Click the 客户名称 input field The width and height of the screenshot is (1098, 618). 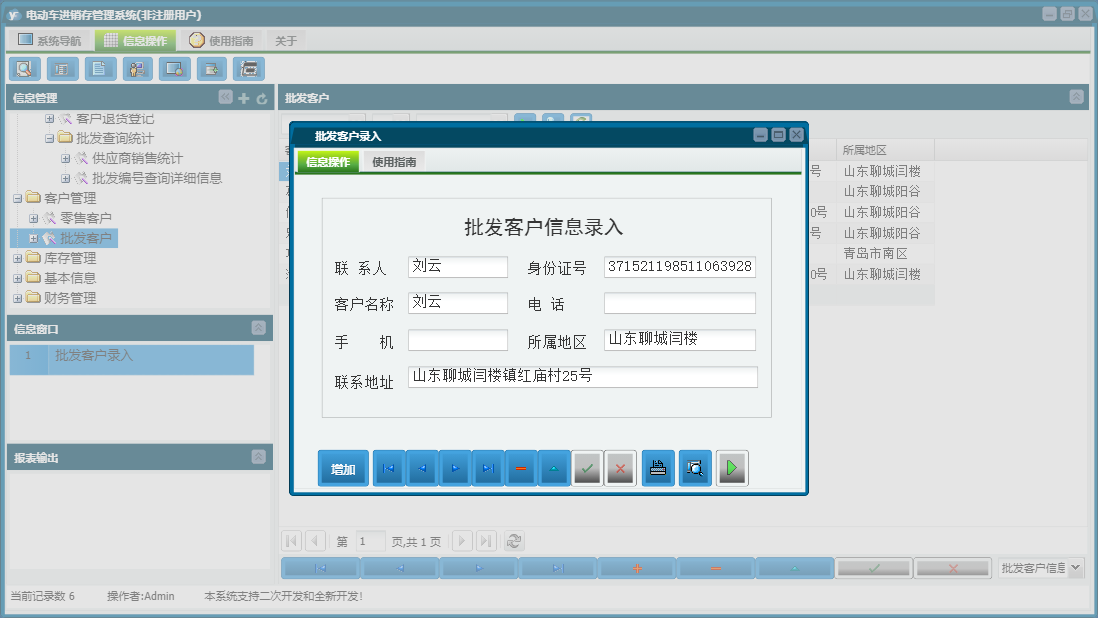click(458, 303)
